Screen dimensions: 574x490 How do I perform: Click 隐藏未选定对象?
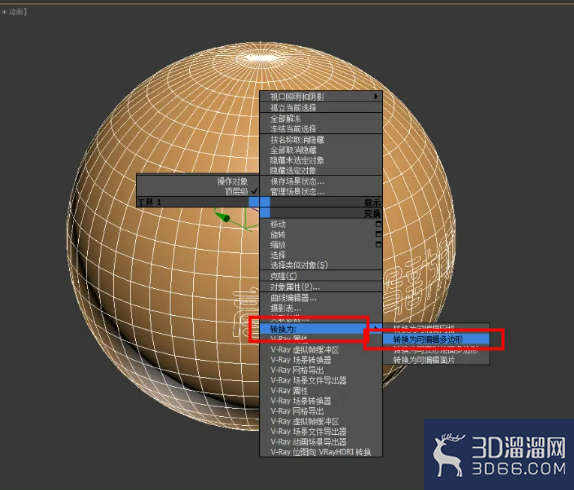pos(321,160)
